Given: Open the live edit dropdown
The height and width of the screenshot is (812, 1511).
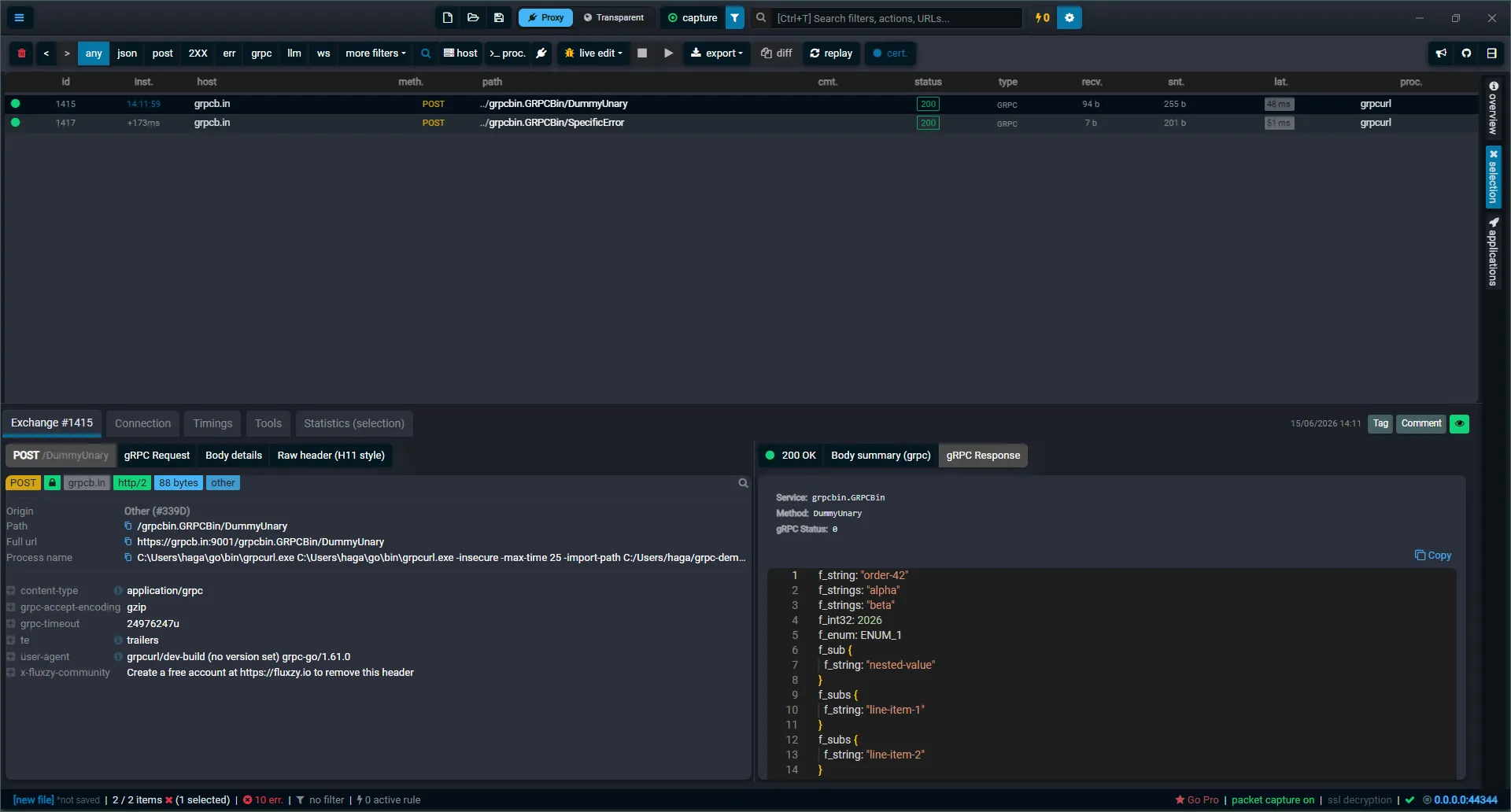Looking at the screenshot, I should pyautogui.click(x=593, y=53).
